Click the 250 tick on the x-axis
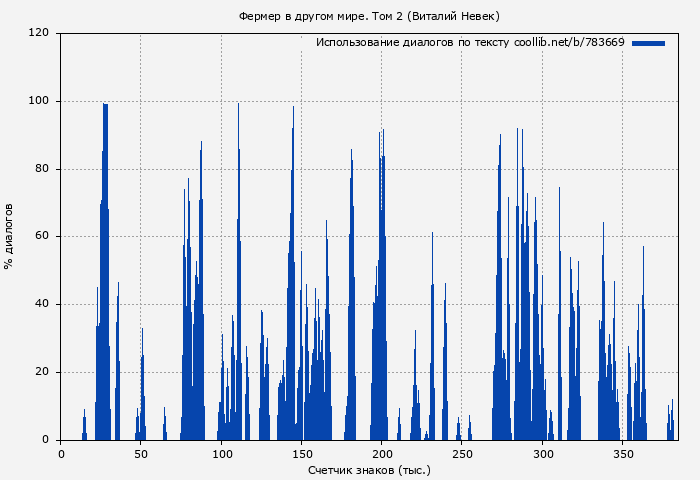 tap(462, 454)
